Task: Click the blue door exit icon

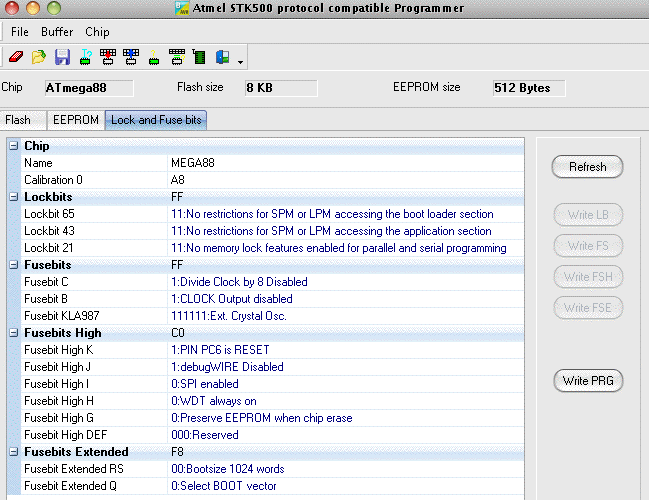Action: coord(223,57)
